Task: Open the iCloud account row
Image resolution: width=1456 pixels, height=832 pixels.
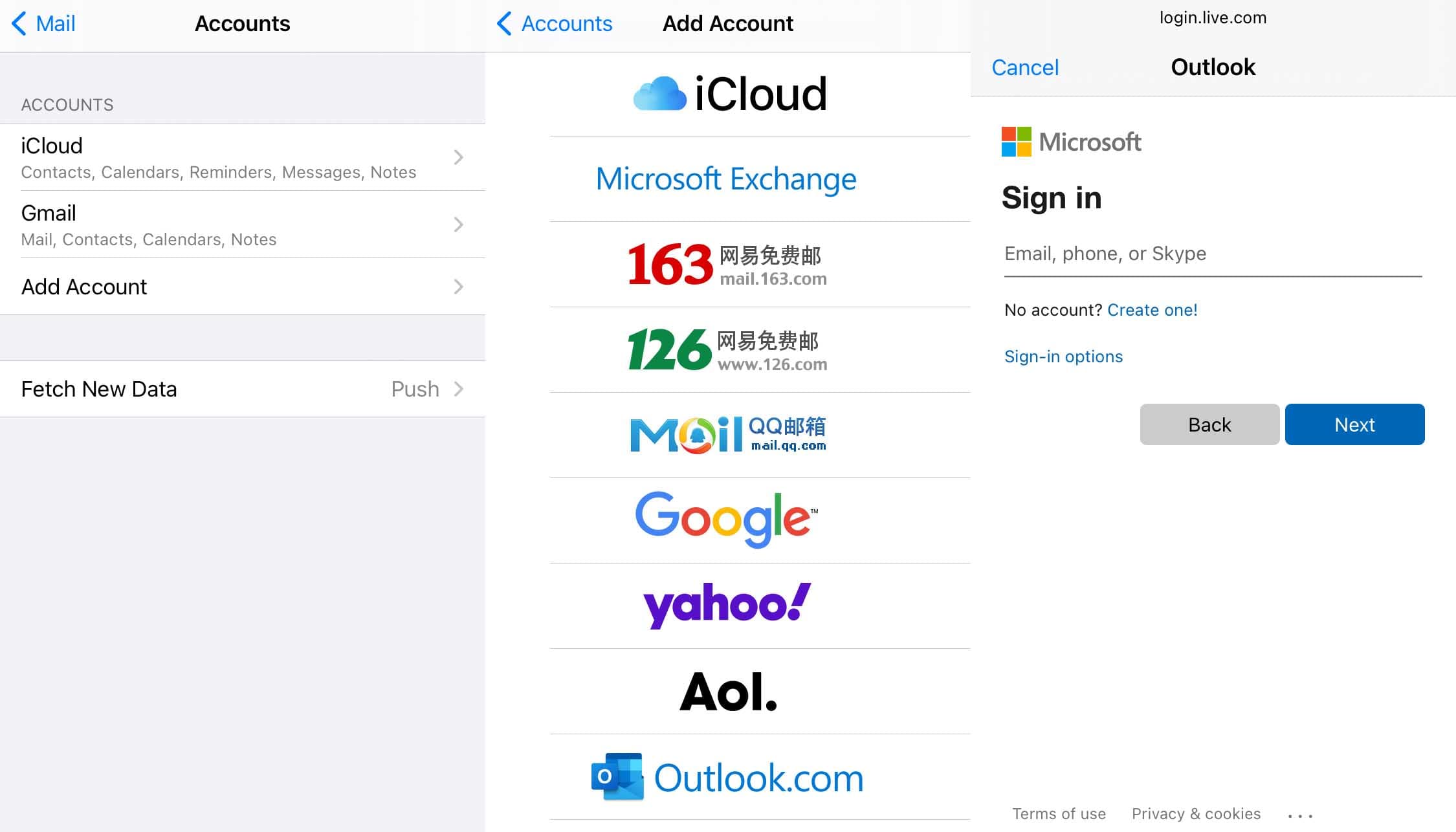Action: pos(243,157)
